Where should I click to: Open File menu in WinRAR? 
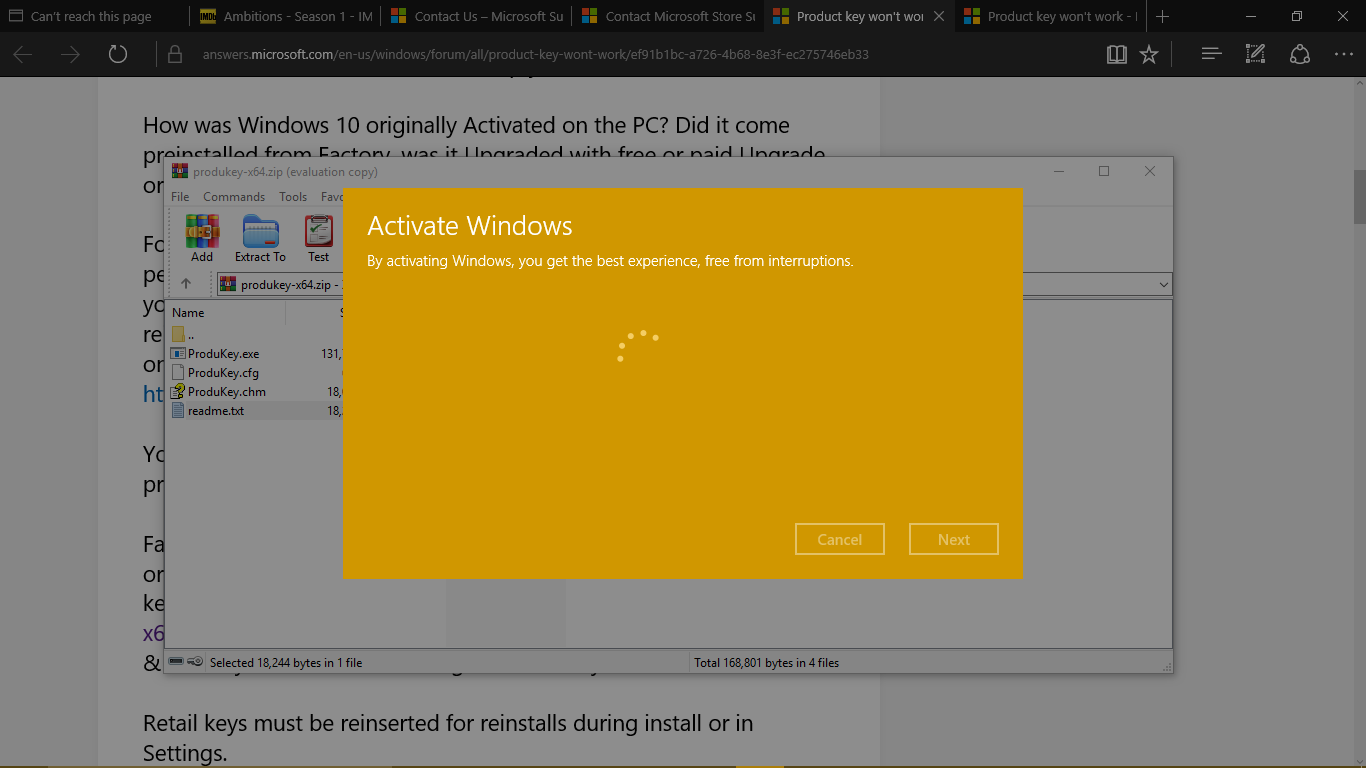[180, 197]
